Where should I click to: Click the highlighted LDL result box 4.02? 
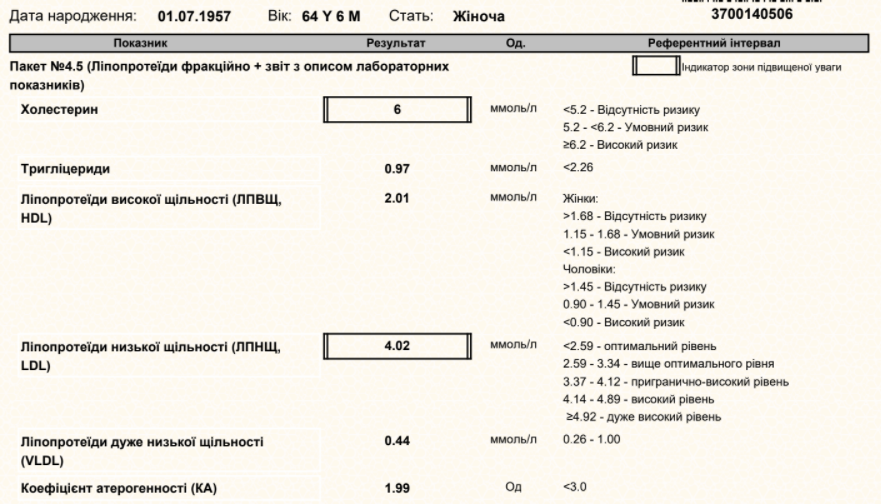(x=397, y=347)
